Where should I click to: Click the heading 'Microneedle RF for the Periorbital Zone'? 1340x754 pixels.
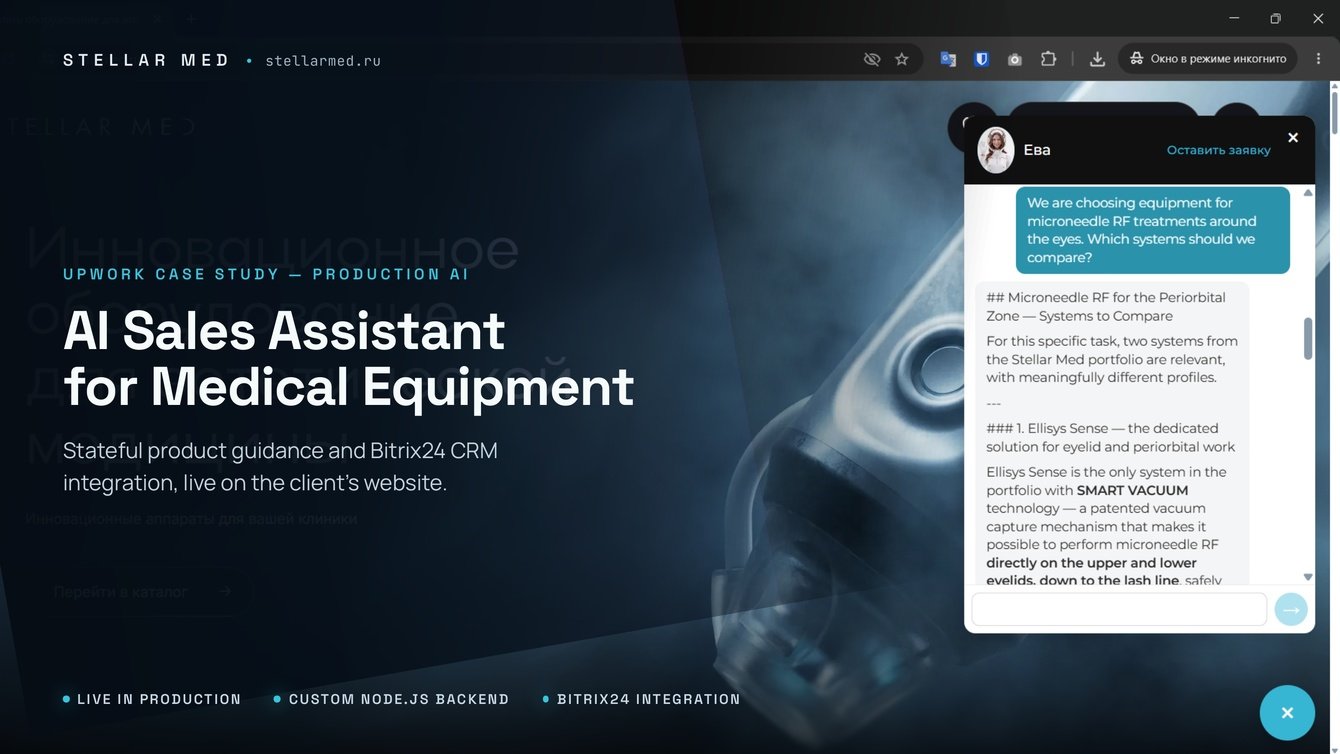click(x=1106, y=306)
